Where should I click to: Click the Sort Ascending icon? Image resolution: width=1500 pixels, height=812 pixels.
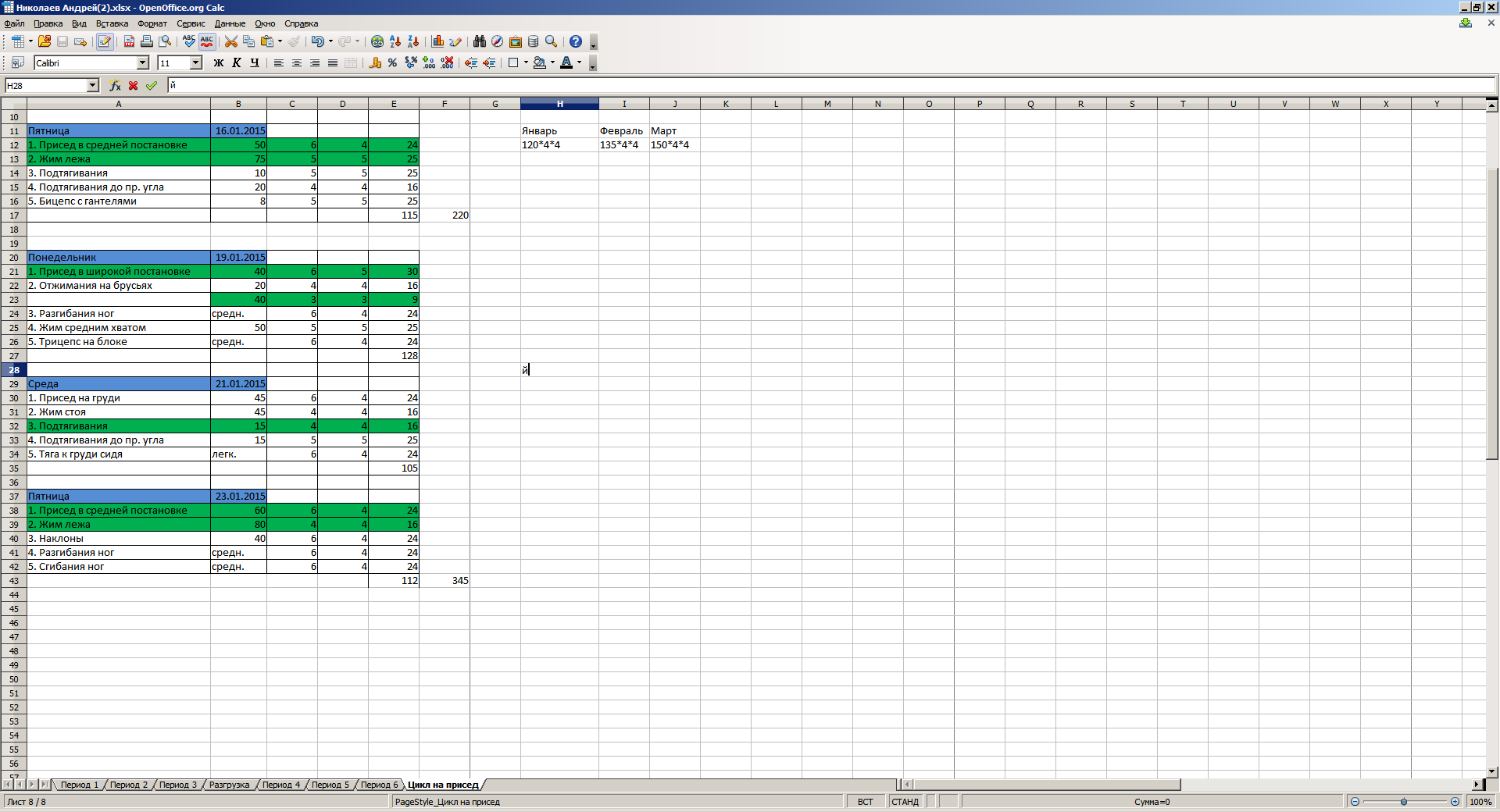[395, 42]
